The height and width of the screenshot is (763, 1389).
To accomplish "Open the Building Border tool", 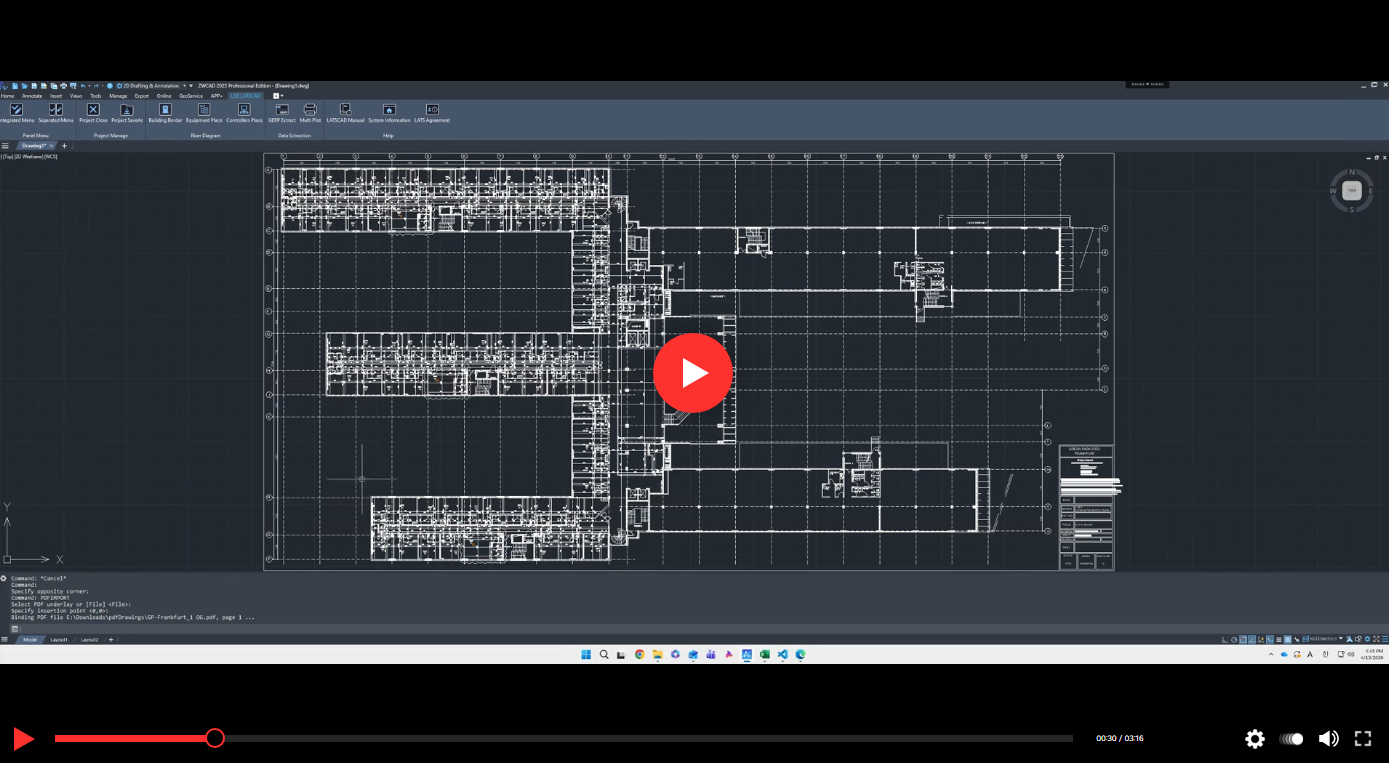I will [165, 110].
